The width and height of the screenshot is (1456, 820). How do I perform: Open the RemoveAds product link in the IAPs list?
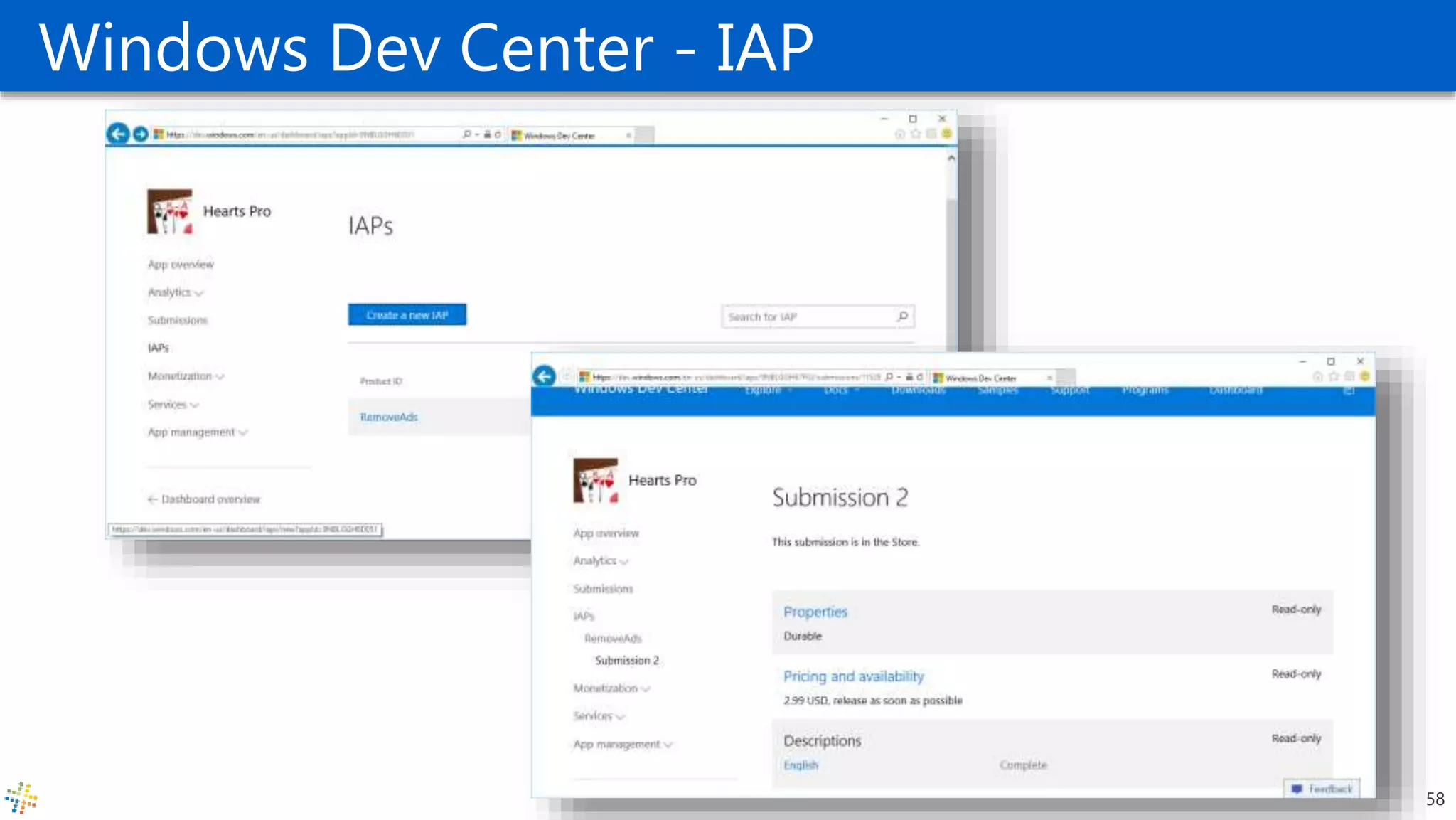389,417
